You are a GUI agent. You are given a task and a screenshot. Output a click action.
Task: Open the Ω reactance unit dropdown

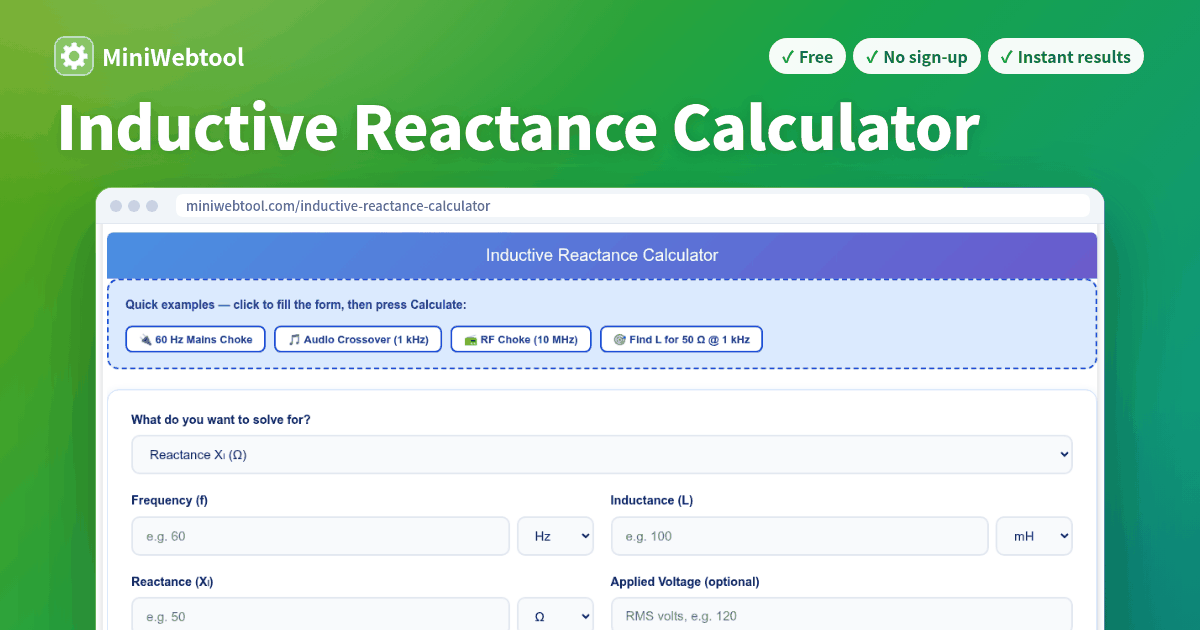coord(555,614)
